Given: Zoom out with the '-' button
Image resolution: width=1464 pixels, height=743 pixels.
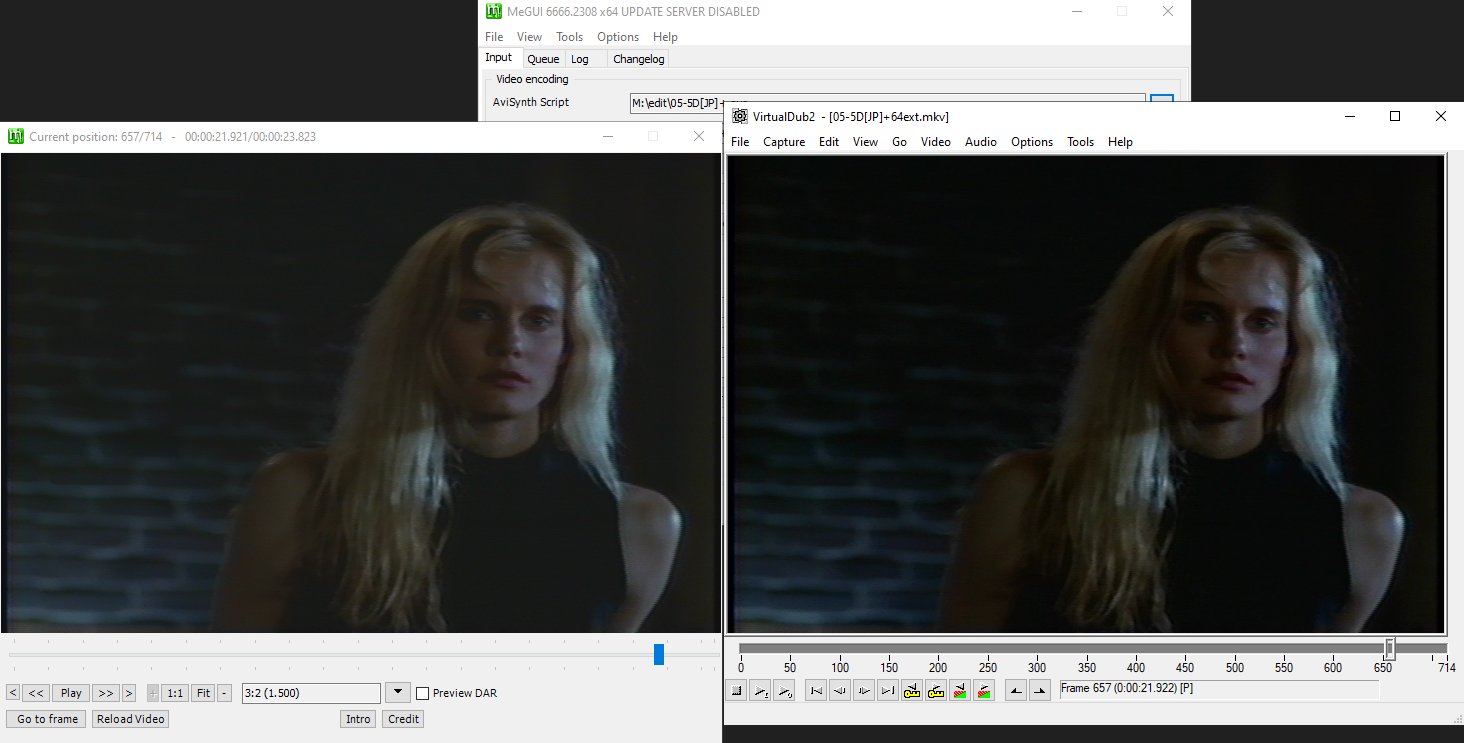Looking at the screenshot, I should point(225,693).
